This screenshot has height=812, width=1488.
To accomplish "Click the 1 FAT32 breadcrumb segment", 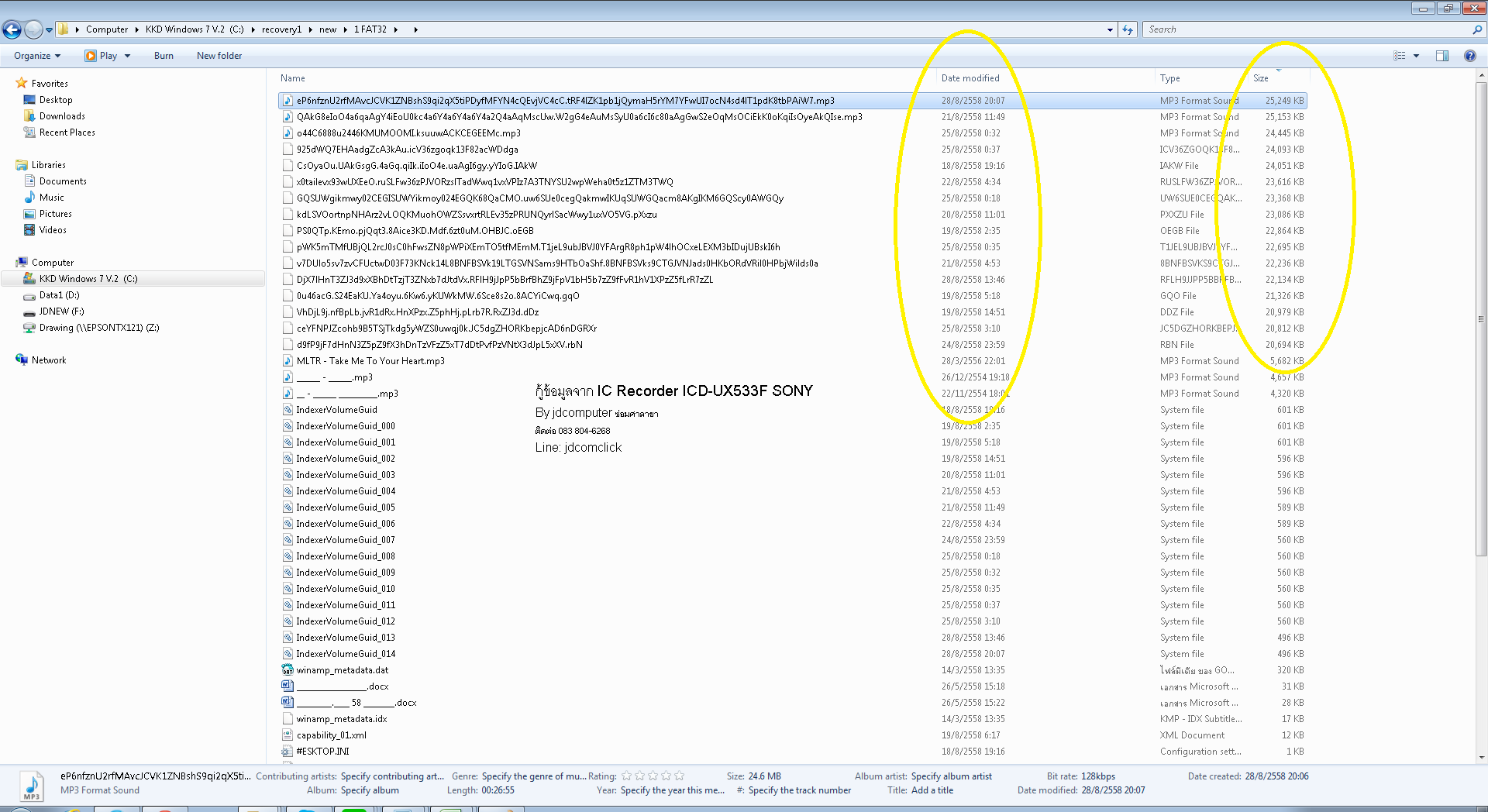I will pyautogui.click(x=370, y=29).
